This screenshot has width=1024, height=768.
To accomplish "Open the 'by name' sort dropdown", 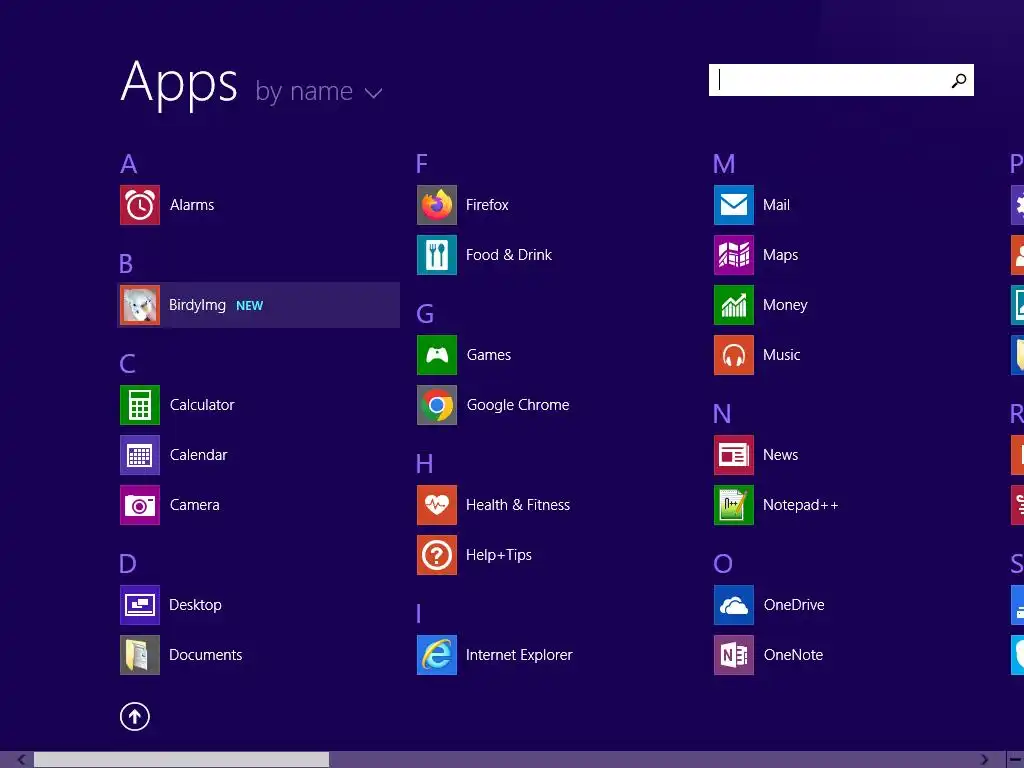I will click(x=318, y=91).
